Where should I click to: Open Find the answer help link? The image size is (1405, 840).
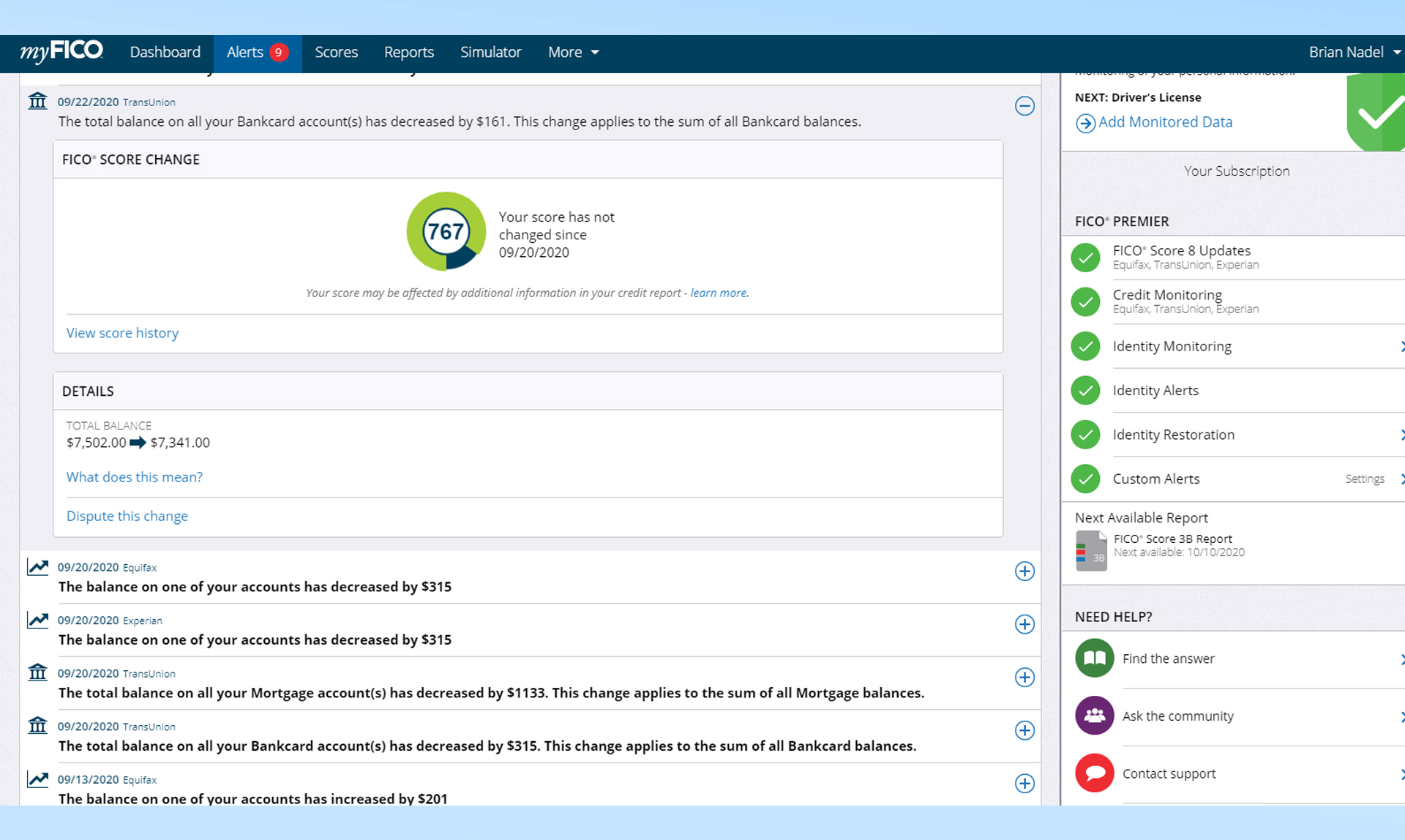click(1168, 659)
